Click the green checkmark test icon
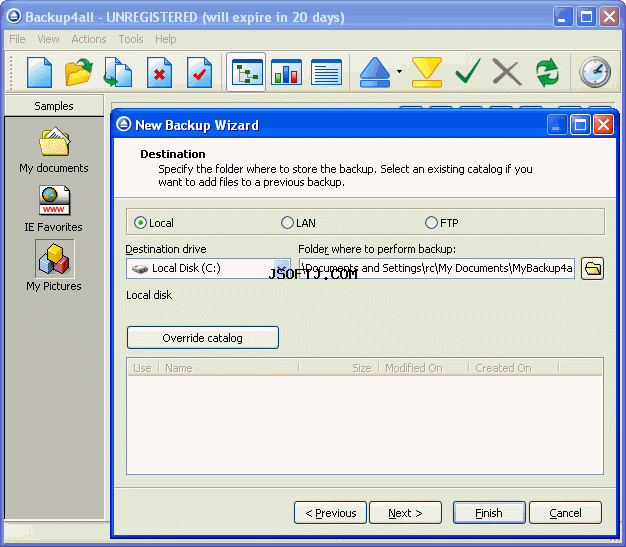This screenshot has height=547, width=626. point(468,71)
